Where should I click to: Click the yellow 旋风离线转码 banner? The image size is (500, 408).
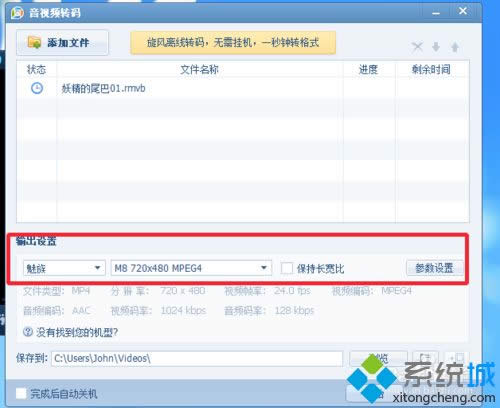(x=233, y=43)
